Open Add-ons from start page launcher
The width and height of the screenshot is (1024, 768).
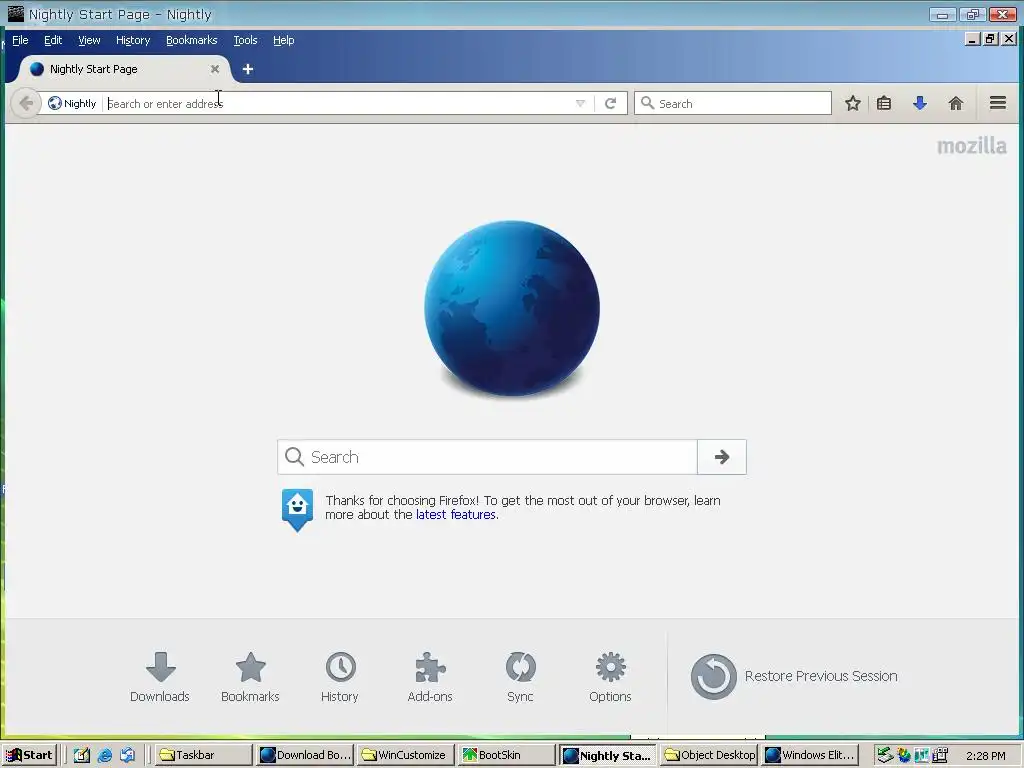pyautogui.click(x=430, y=677)
